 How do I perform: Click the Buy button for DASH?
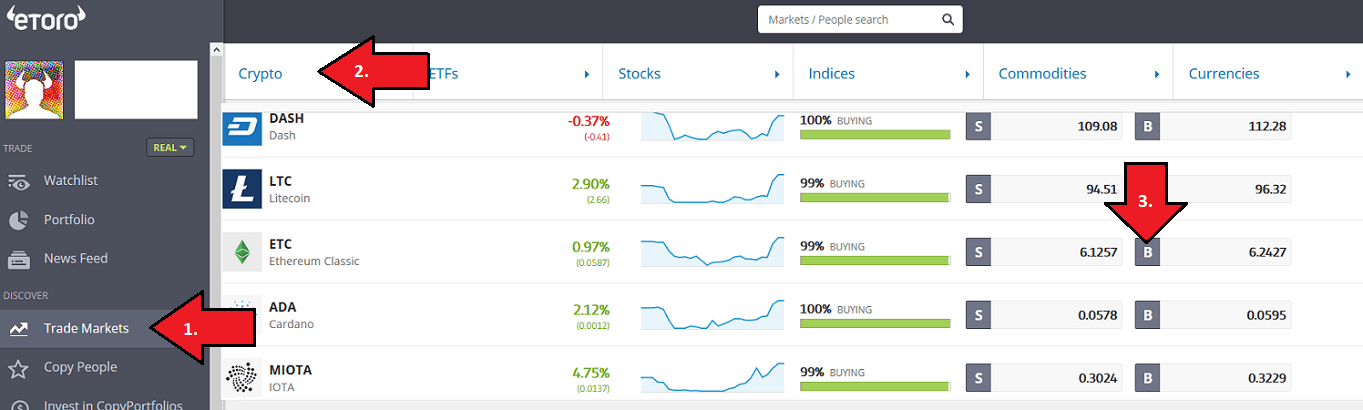coord(1147,126)
